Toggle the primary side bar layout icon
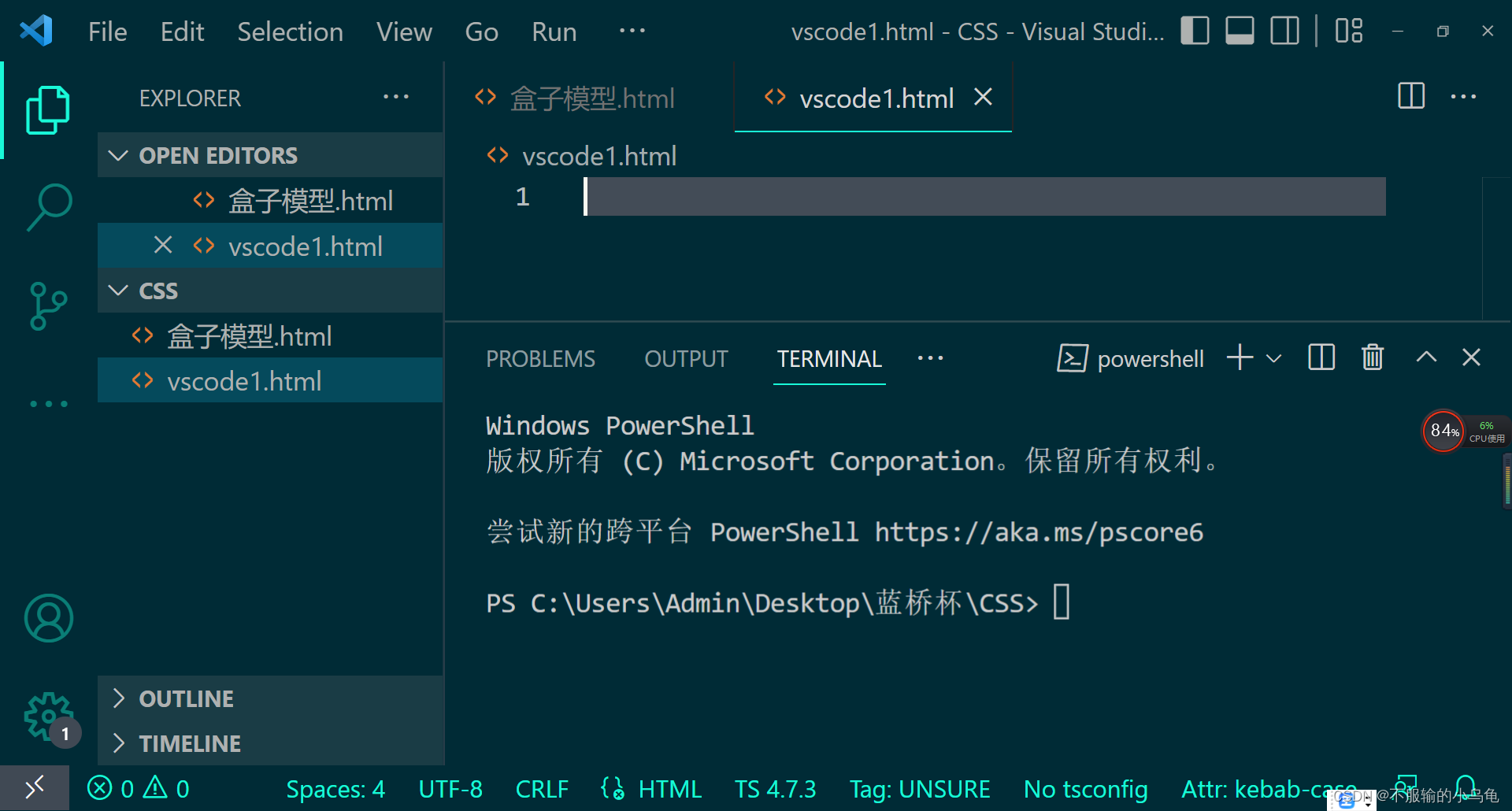The image size is (1512, 811). tap(1195, 31)
